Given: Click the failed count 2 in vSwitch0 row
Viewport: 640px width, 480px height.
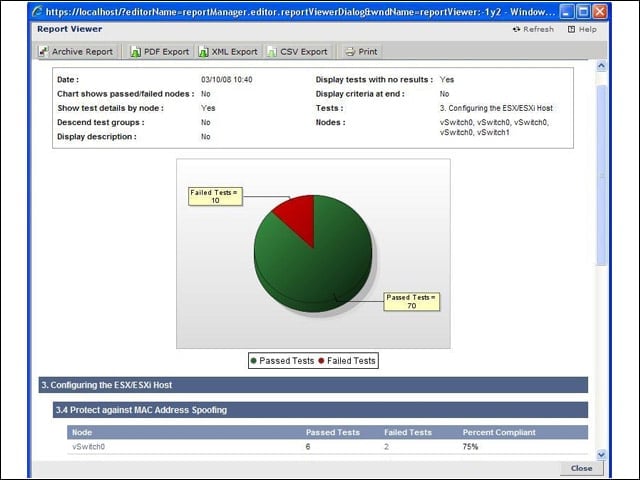Looking at the screenshot, I should coord(386,447).
